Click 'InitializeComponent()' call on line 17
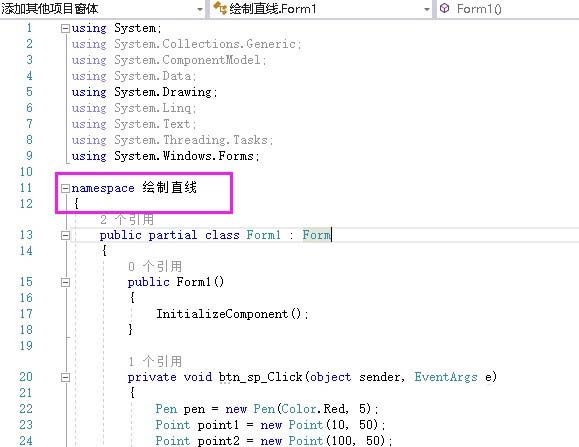The height and width of the screenshot is (447, 579). (x=229, y=314)
